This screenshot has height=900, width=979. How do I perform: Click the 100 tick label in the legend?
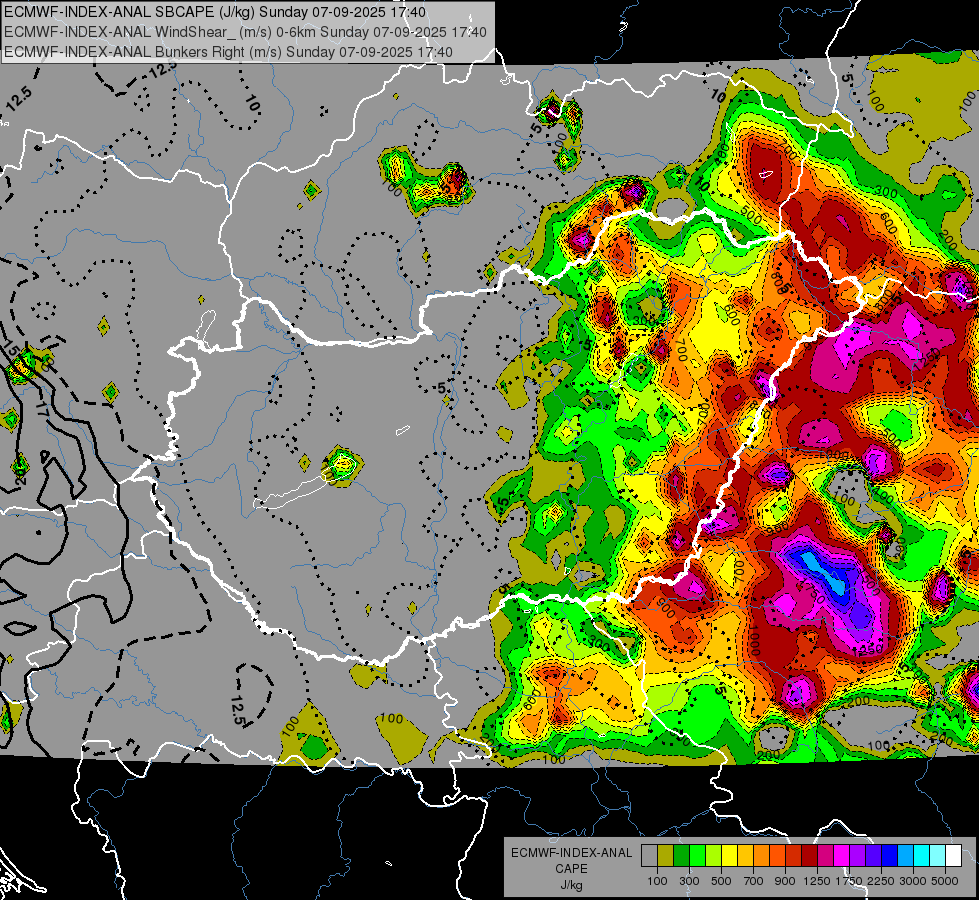pyautogui.click(x=657, y=881)
